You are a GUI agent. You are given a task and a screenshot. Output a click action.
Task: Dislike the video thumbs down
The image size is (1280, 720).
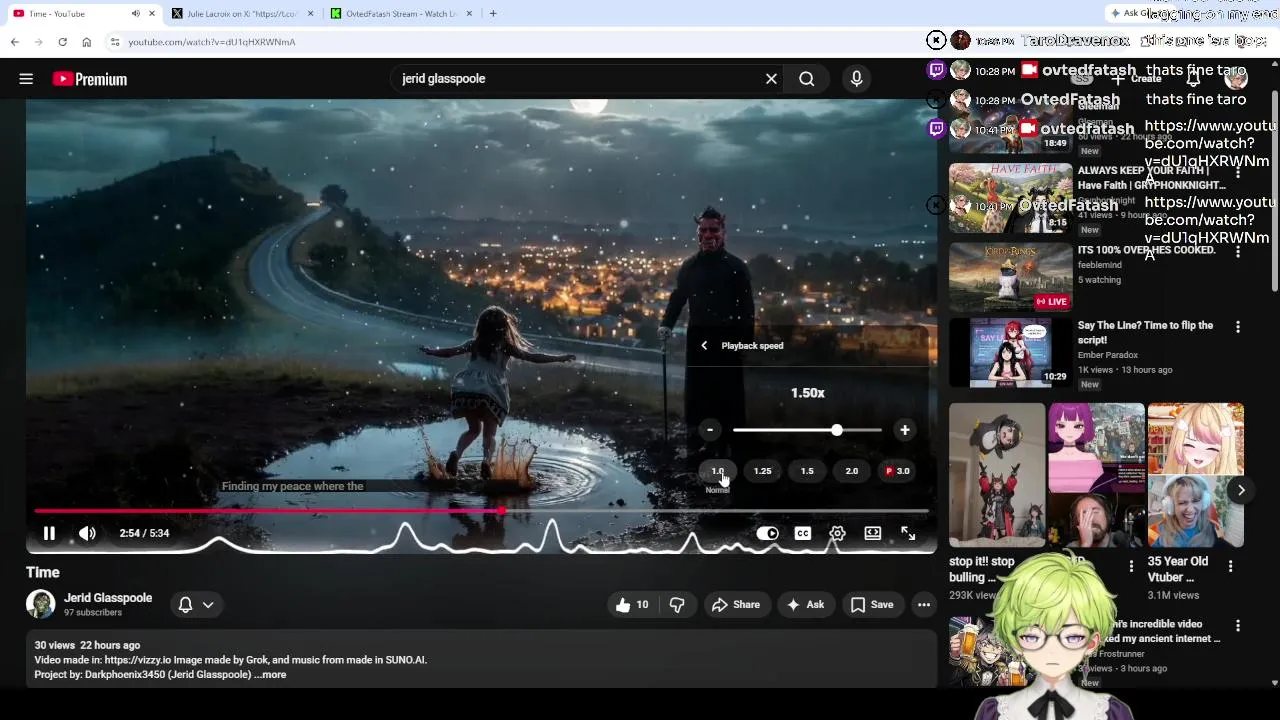pyautogui.click(x=677, y=605)
